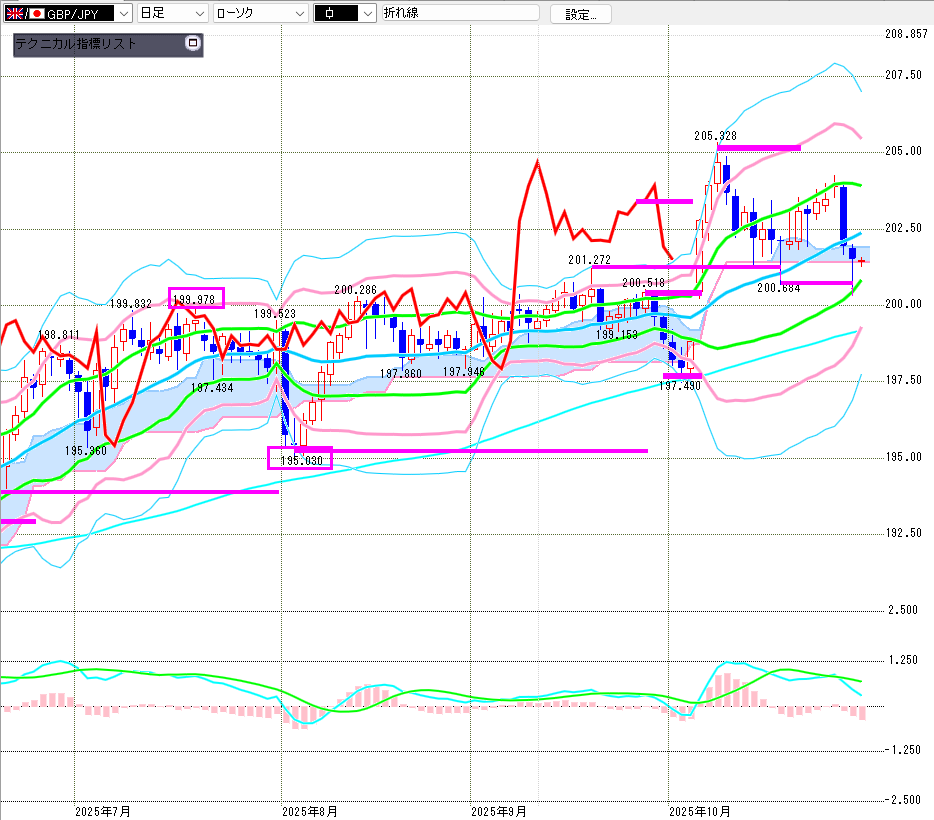This screenshot has width=934, height=820.
Task: Click the boxed 195.030 low price label
Action: (300, 460)
